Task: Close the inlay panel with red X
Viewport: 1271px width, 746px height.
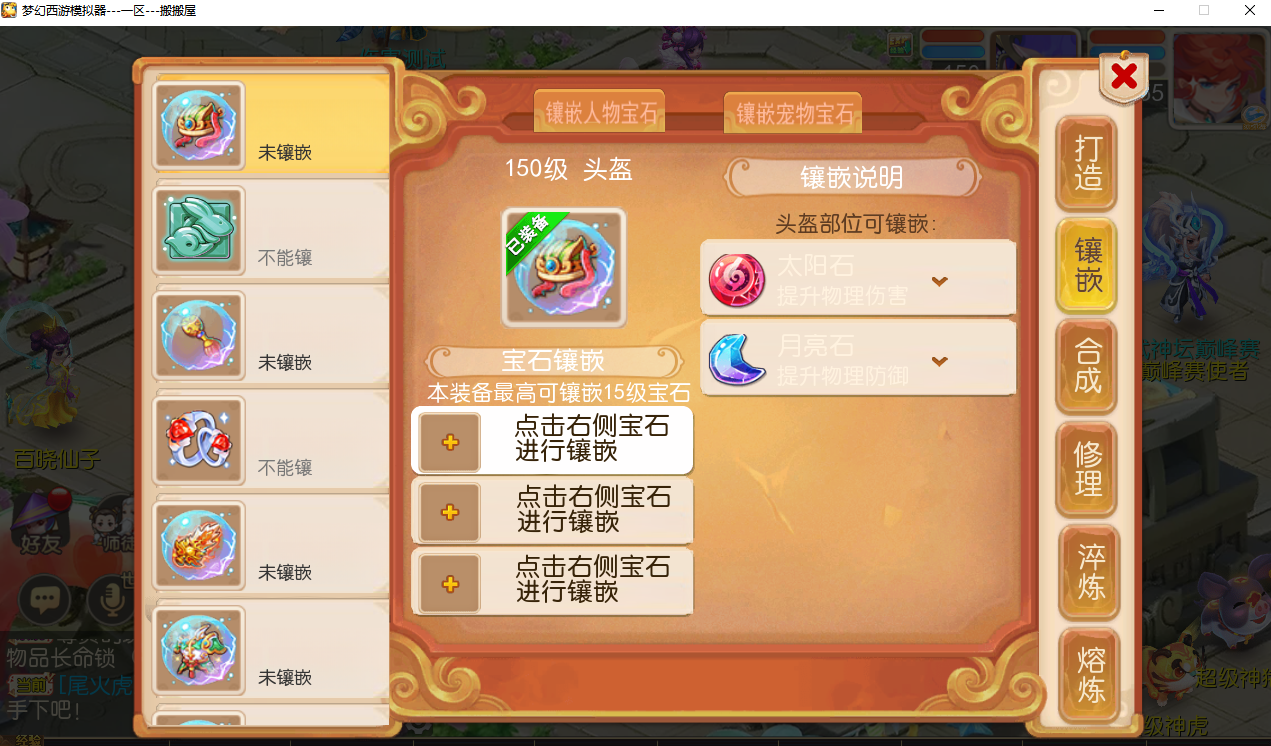Action: [x=1124, y=75]
